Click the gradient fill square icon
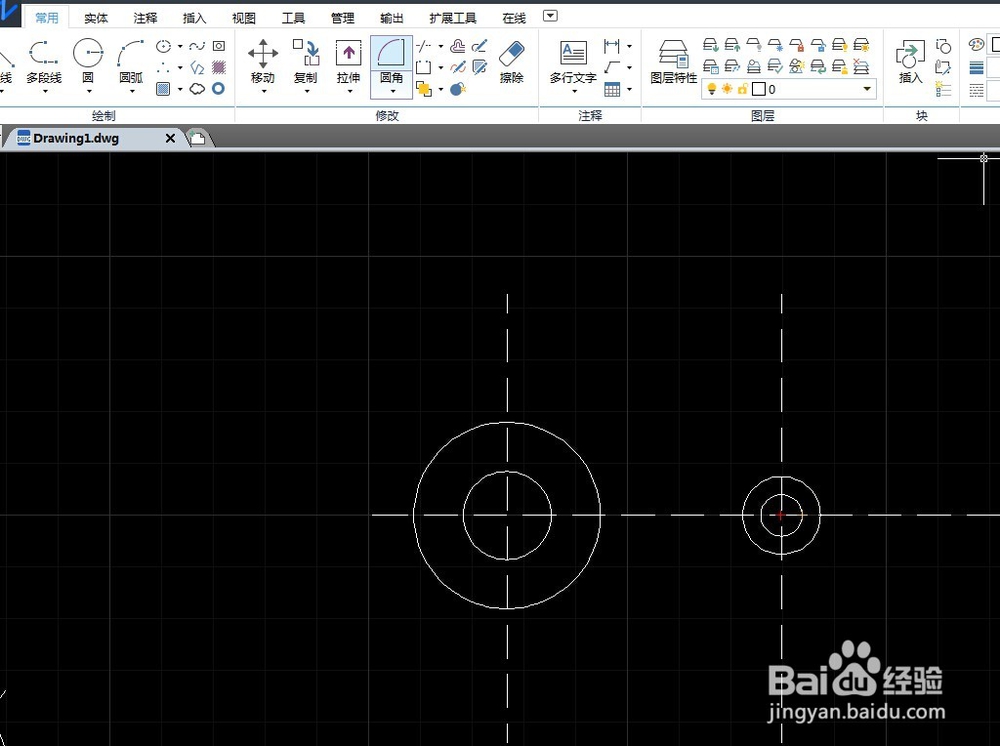 click(163, 89)
